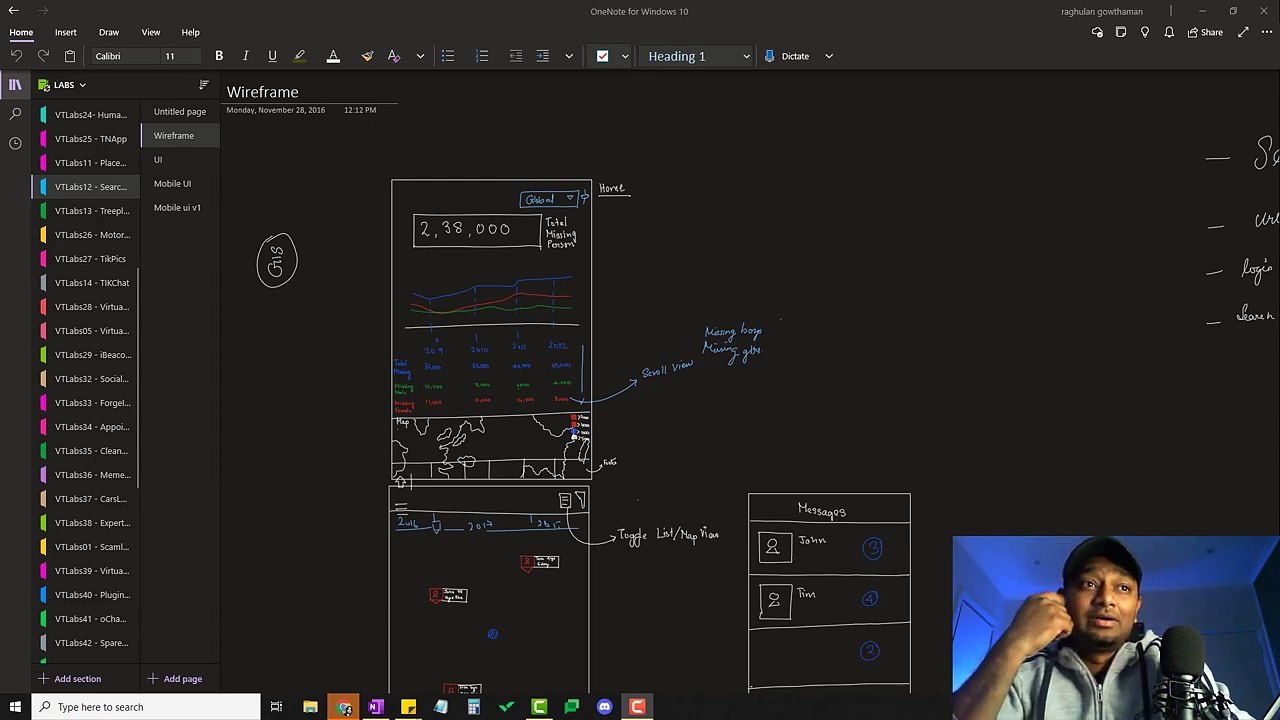
Task: Click the lightbulb tell-me icon
Action: 1145,32
